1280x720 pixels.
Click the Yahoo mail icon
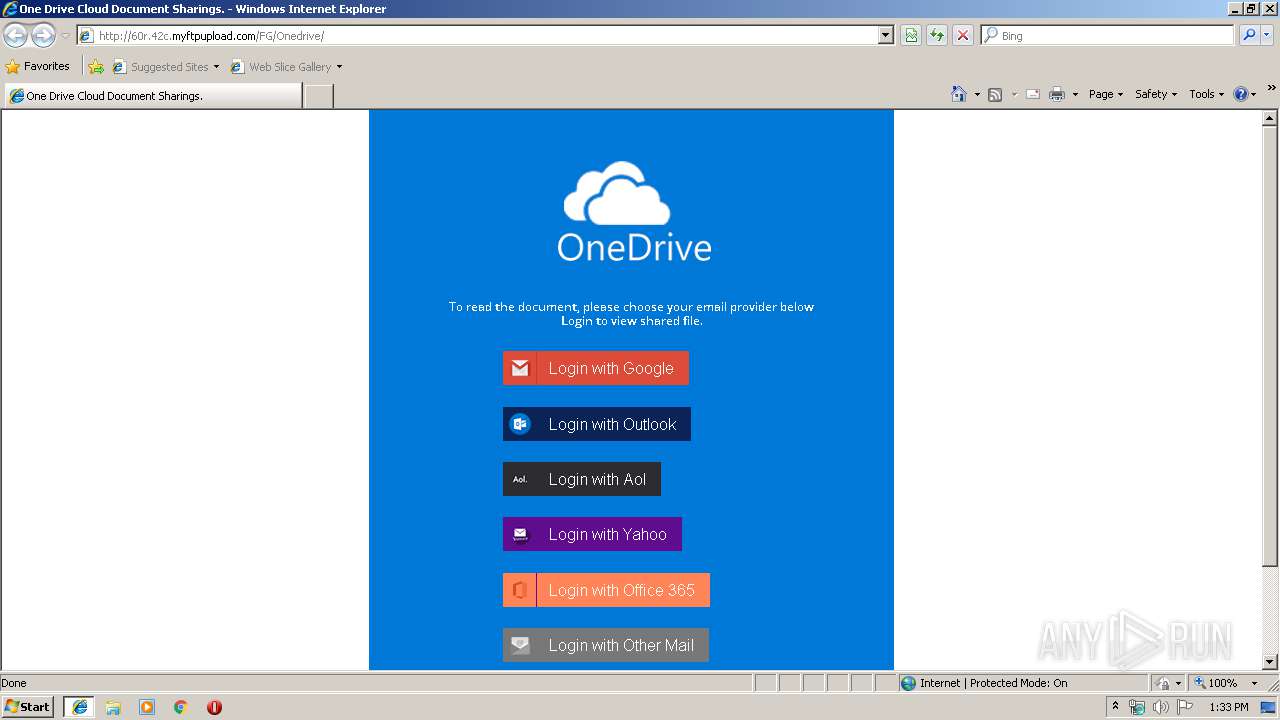click(x=520, y=534)
